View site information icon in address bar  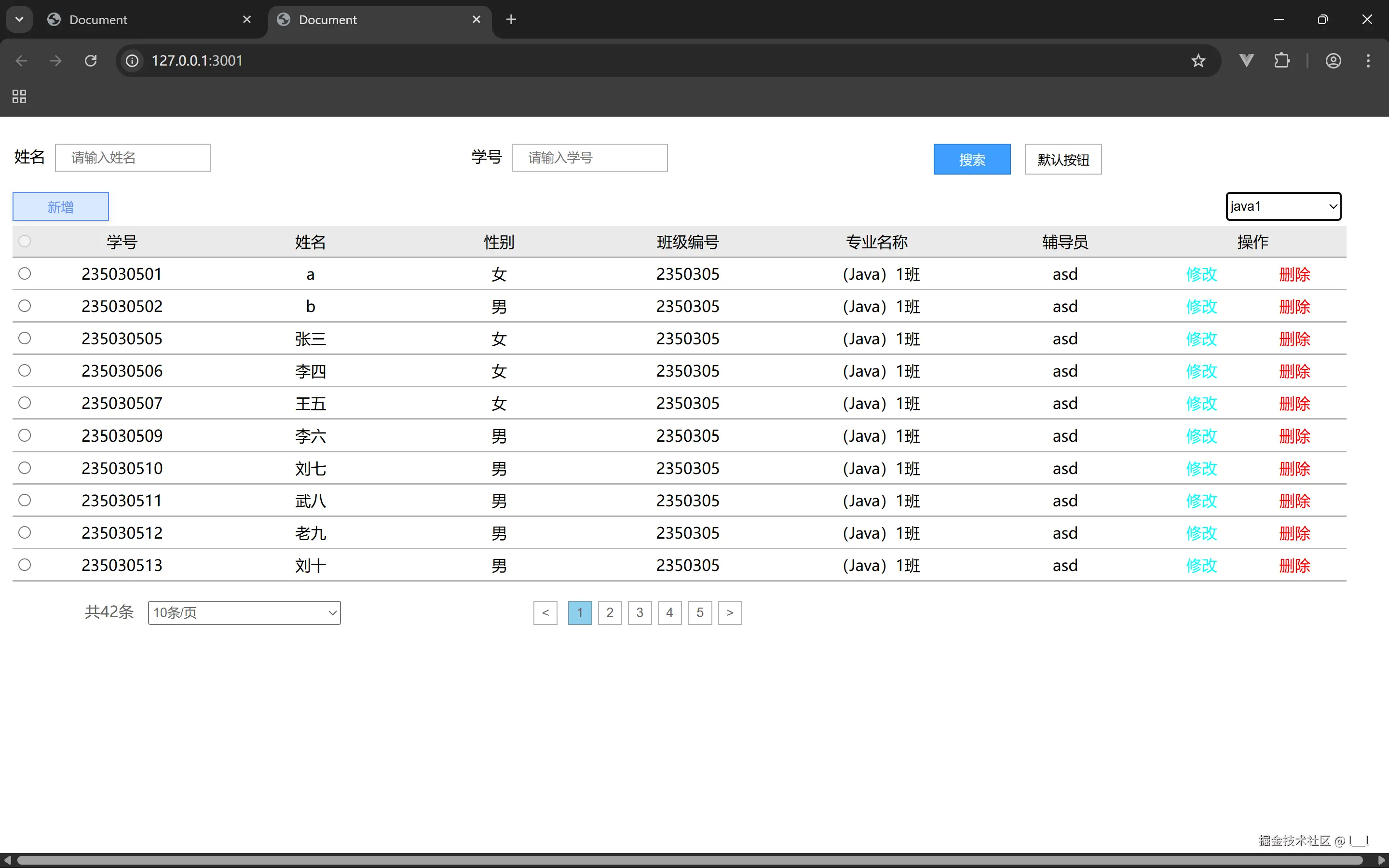[x=133, y=61]
